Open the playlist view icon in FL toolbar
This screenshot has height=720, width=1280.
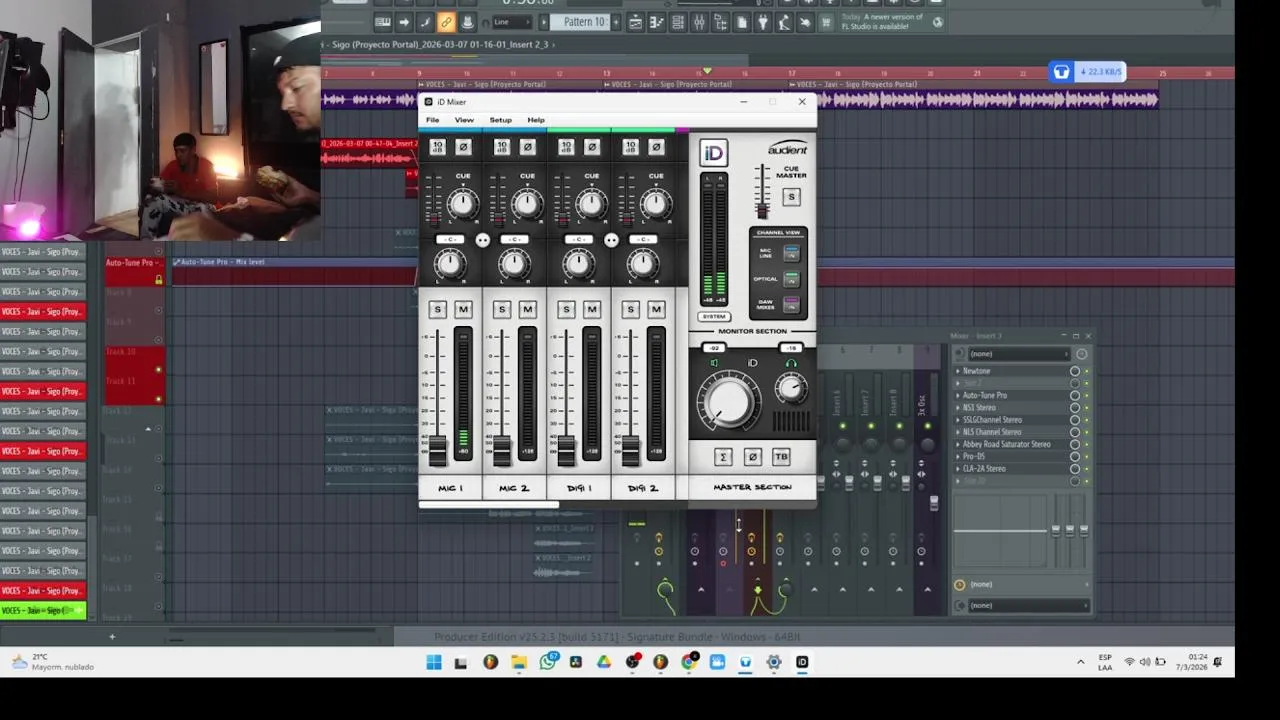[635, 22]
